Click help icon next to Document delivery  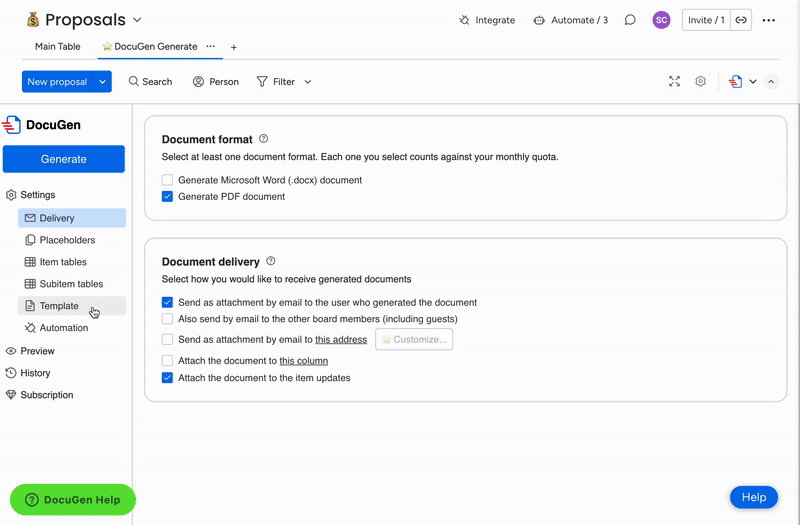tap(270, 261)
